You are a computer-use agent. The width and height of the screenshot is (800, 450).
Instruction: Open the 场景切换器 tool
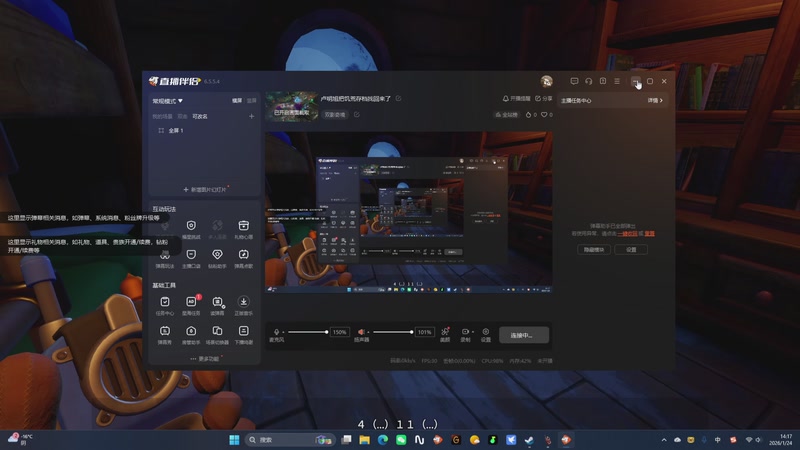pos(217,335)
